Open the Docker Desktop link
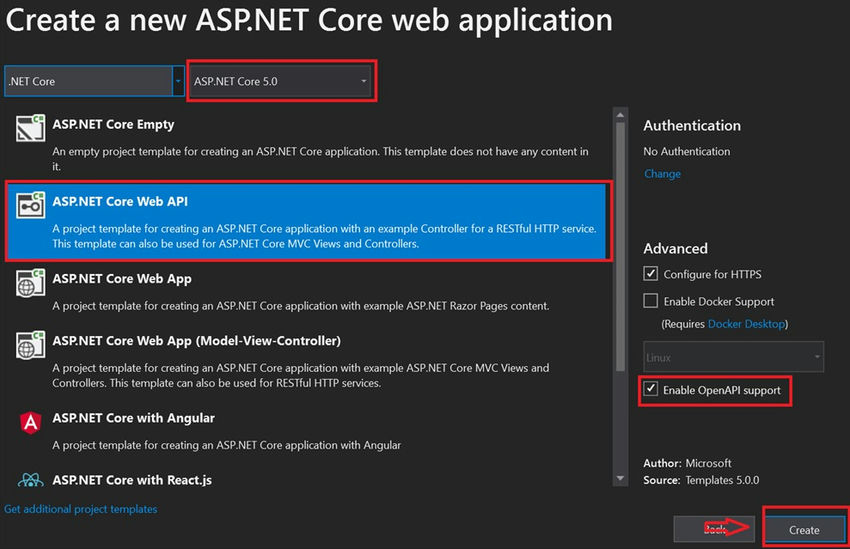The width and height of the screenshot is (850, 549). coord(746,324)
